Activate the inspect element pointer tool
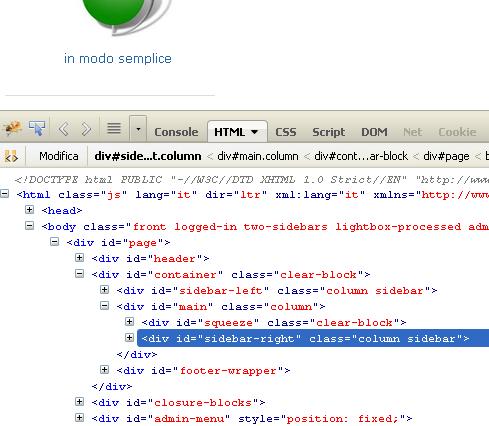489x426 pixels. point(37,128)
